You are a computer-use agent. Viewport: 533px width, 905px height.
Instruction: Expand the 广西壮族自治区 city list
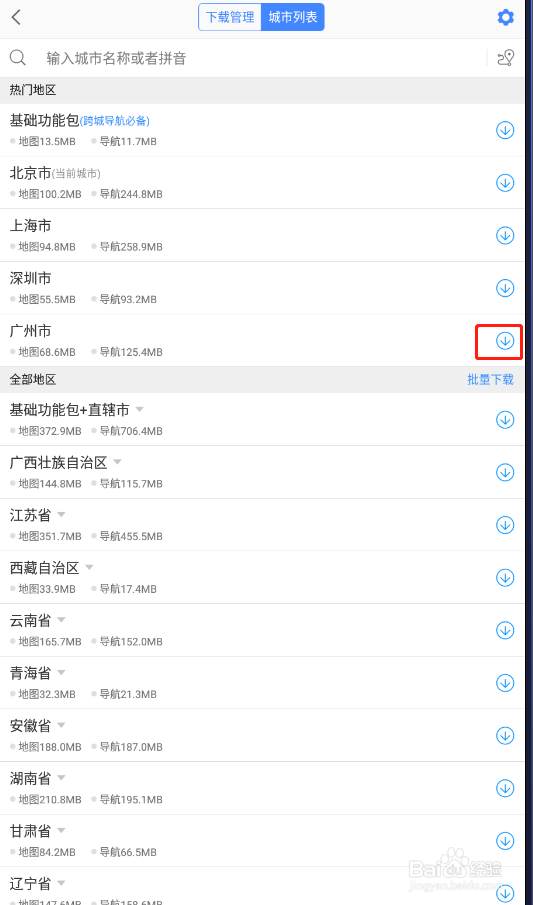tap(117, 462)
